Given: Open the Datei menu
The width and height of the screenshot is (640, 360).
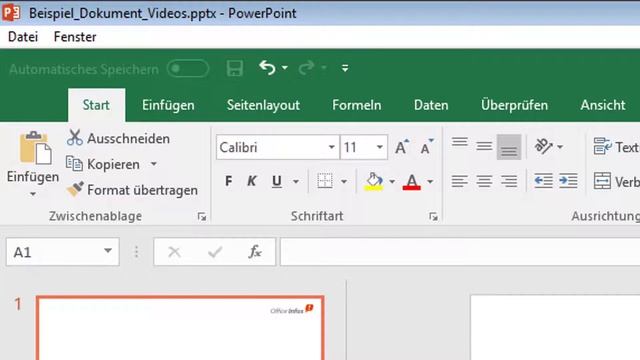Looking at the screenshot, I should (23, 37).
